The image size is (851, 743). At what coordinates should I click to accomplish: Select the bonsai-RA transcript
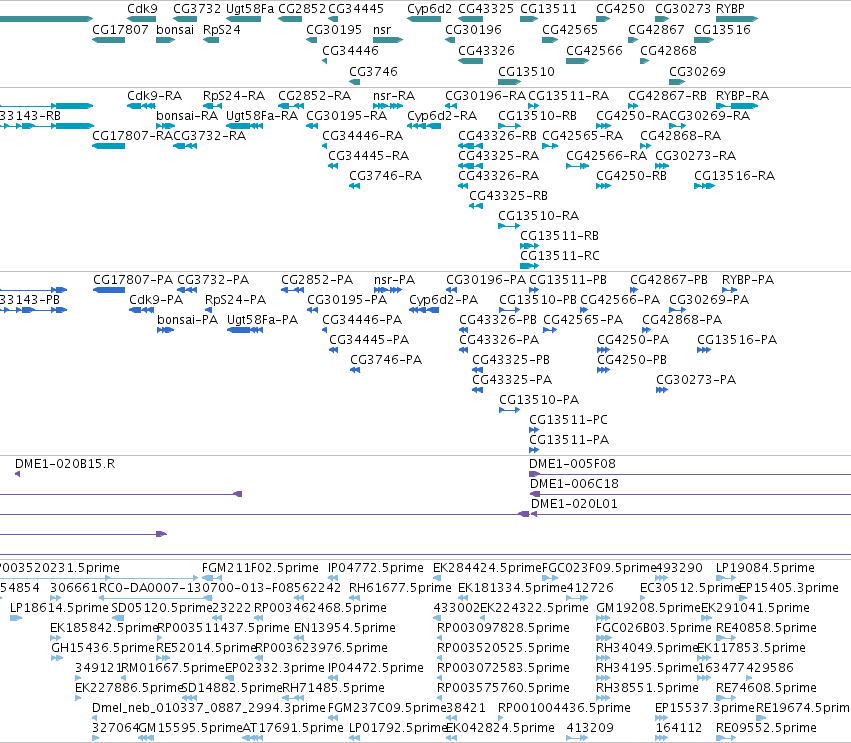point(165,126)
